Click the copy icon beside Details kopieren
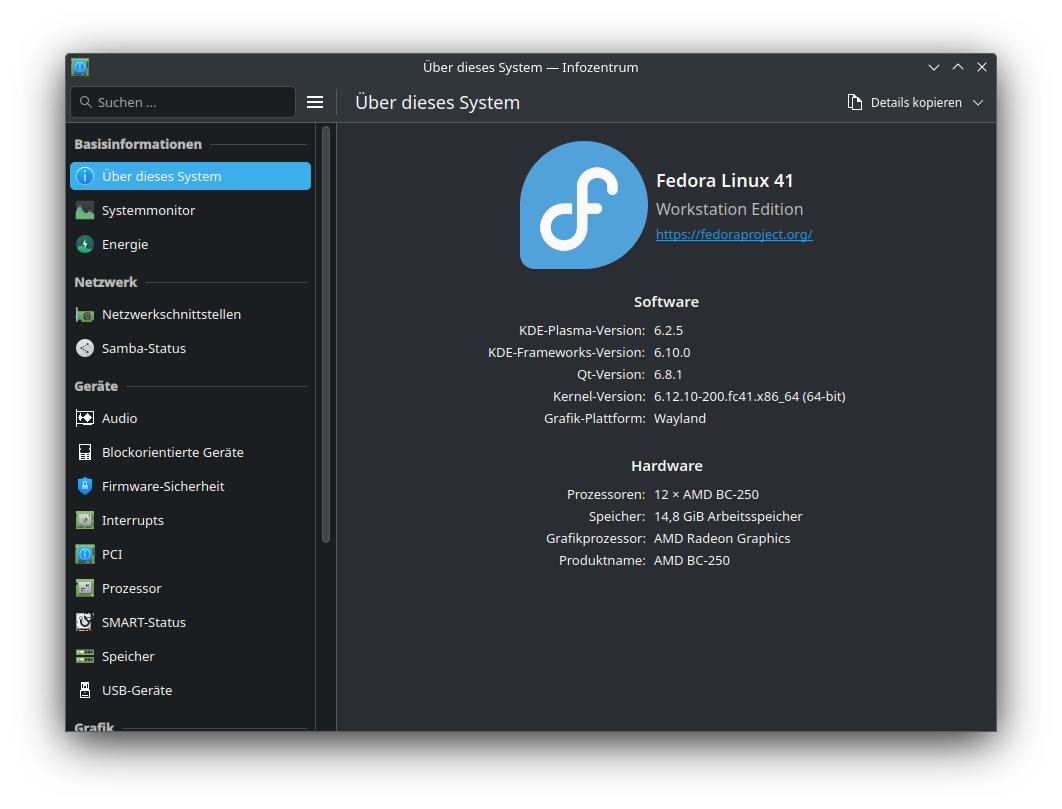This screenshot has width=1062, height=809. click(x=855, y=102)
